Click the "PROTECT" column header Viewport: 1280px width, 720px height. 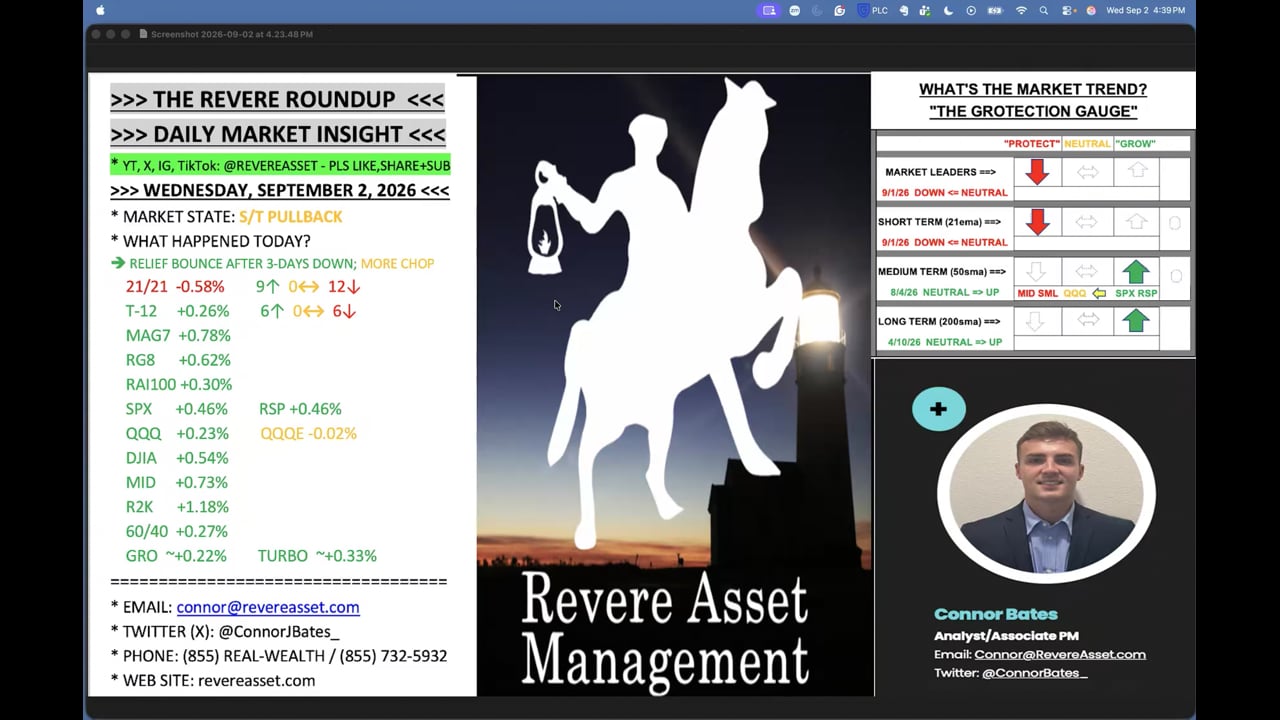(x=1031, y=144)
